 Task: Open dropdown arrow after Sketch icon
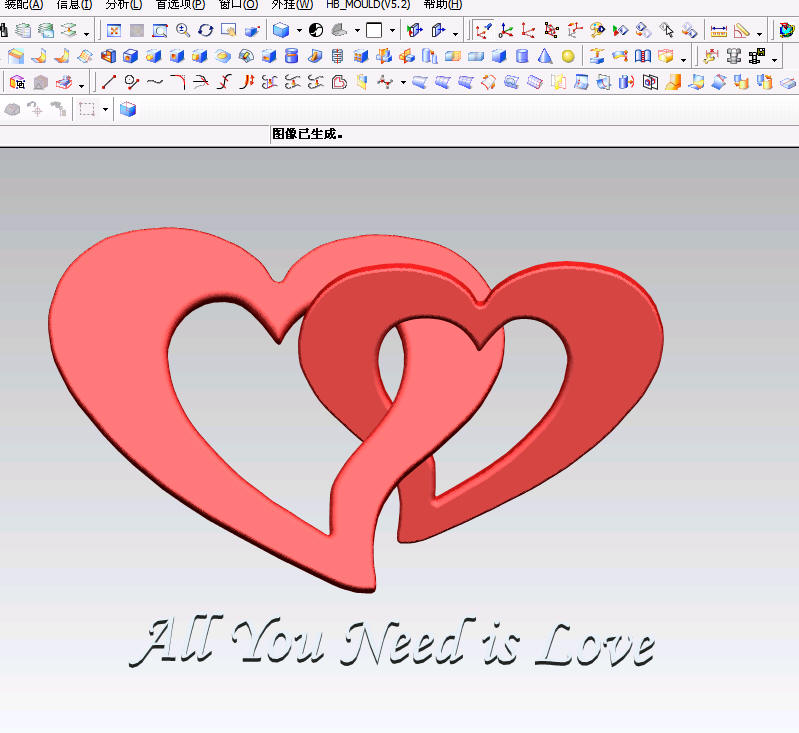pos(81,86)
